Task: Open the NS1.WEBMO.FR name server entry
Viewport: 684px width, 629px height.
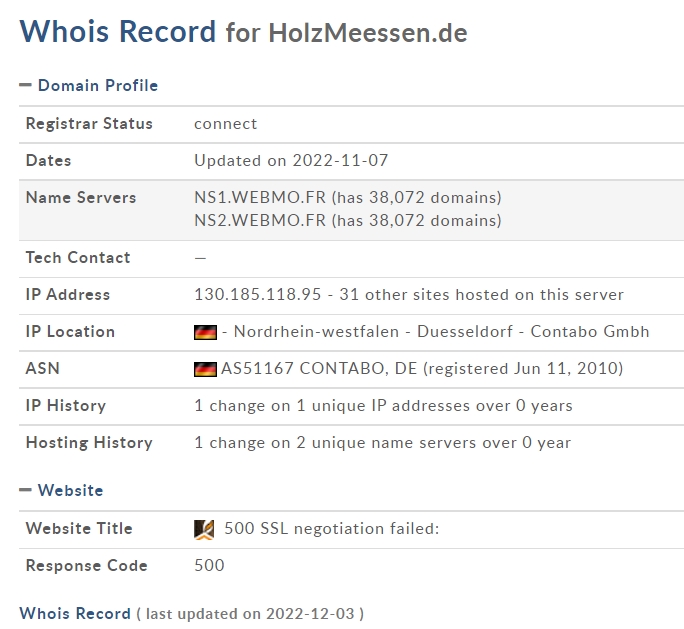Action: 260,198
